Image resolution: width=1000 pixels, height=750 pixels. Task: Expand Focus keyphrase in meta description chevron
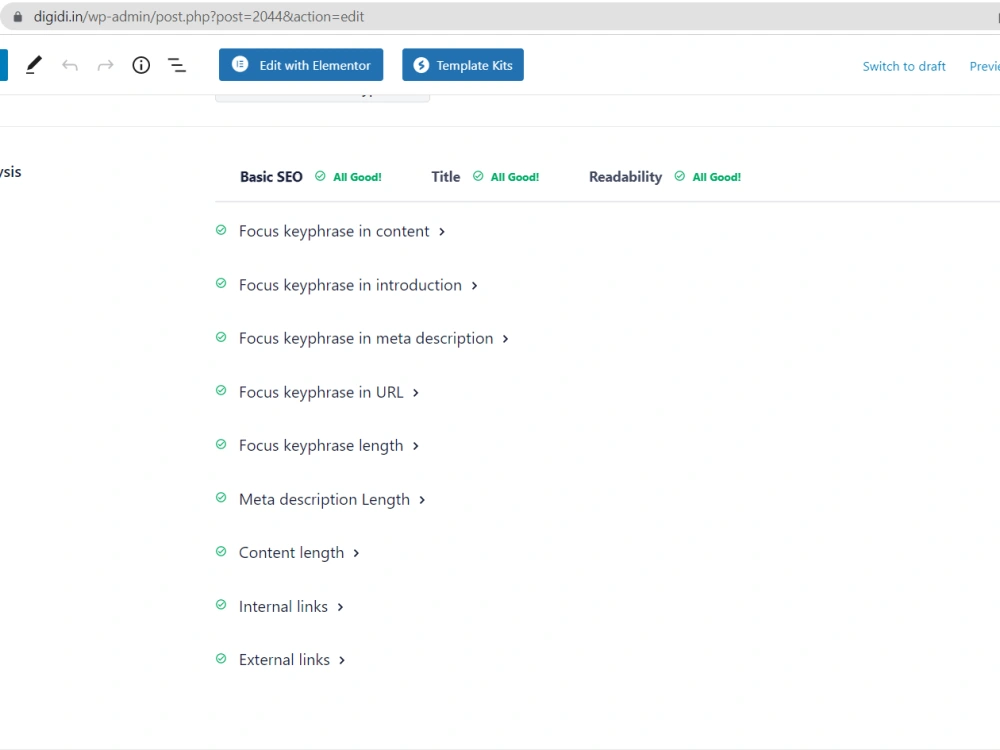point(505,339)
